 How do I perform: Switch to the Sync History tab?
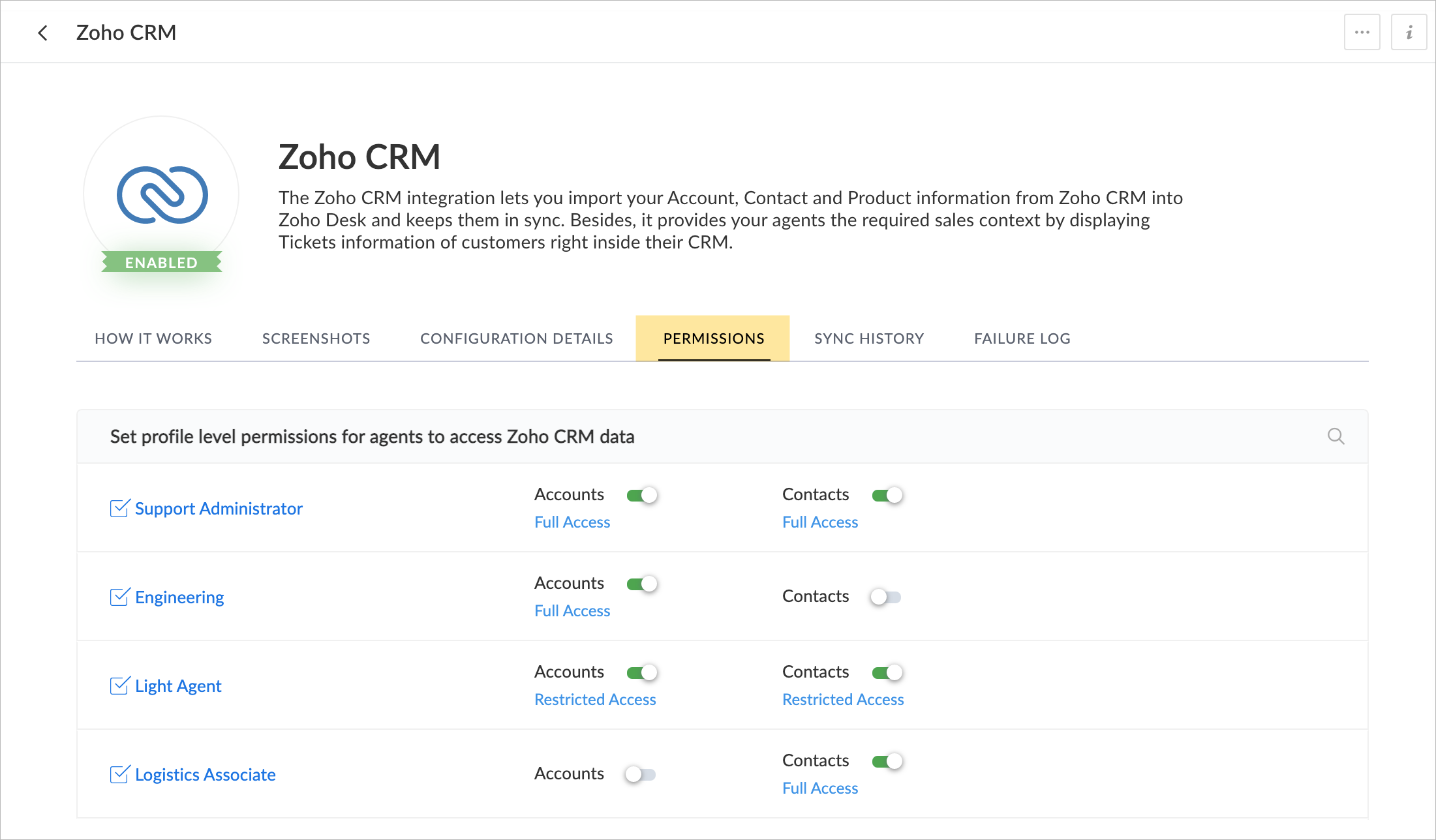coord(868,338)
